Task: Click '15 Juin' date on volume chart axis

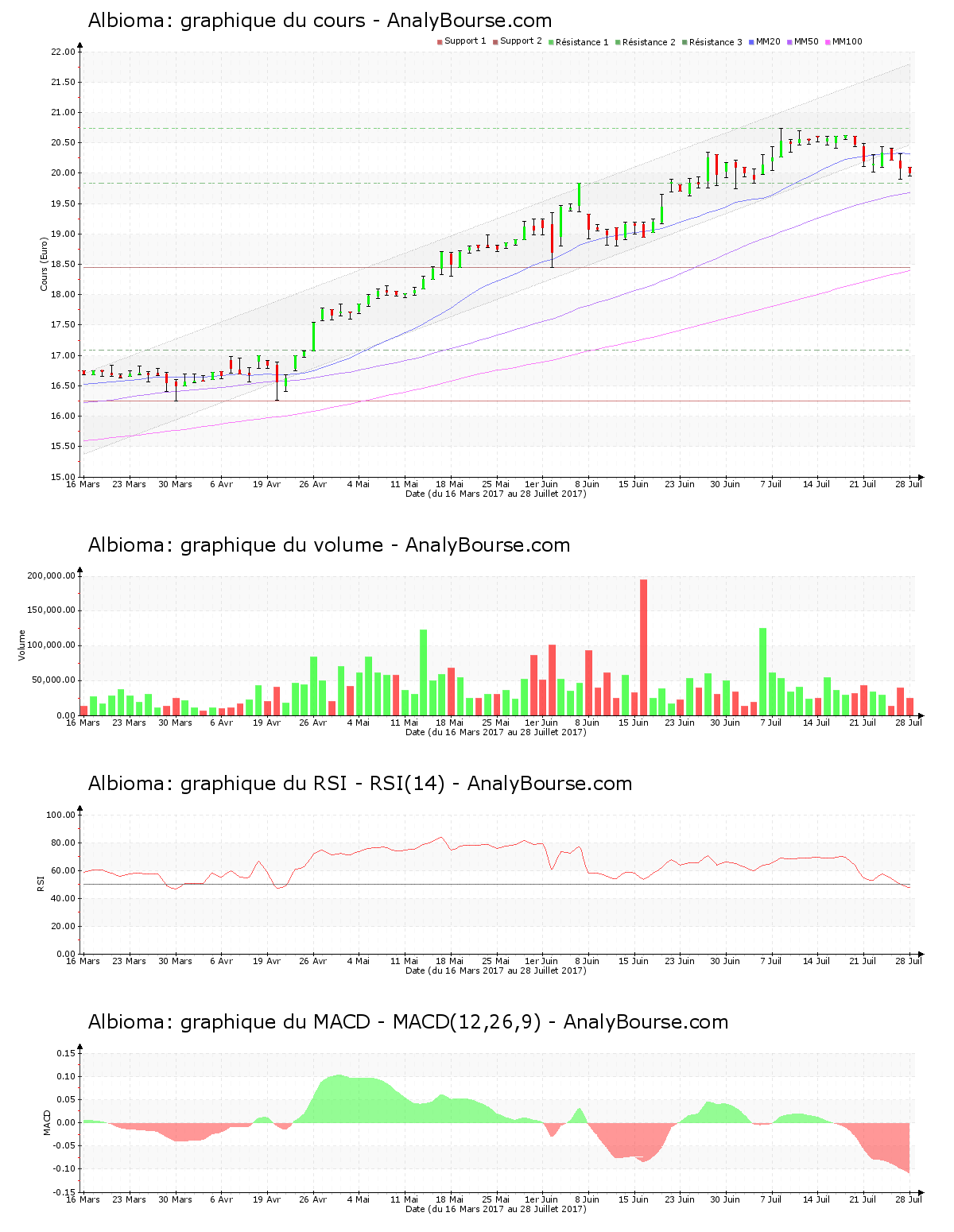Action: (x=634, y=723)
